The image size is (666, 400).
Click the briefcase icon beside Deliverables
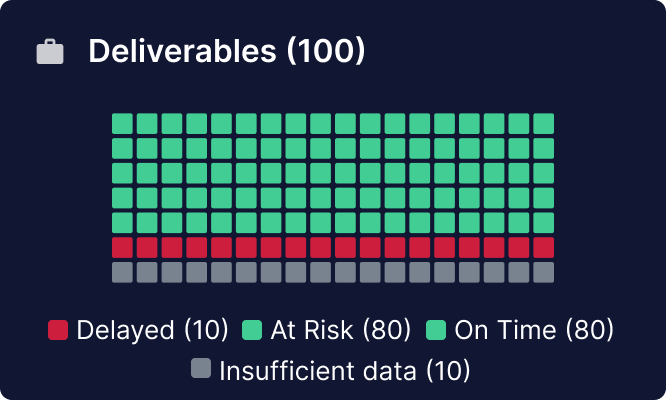(50, 52)
